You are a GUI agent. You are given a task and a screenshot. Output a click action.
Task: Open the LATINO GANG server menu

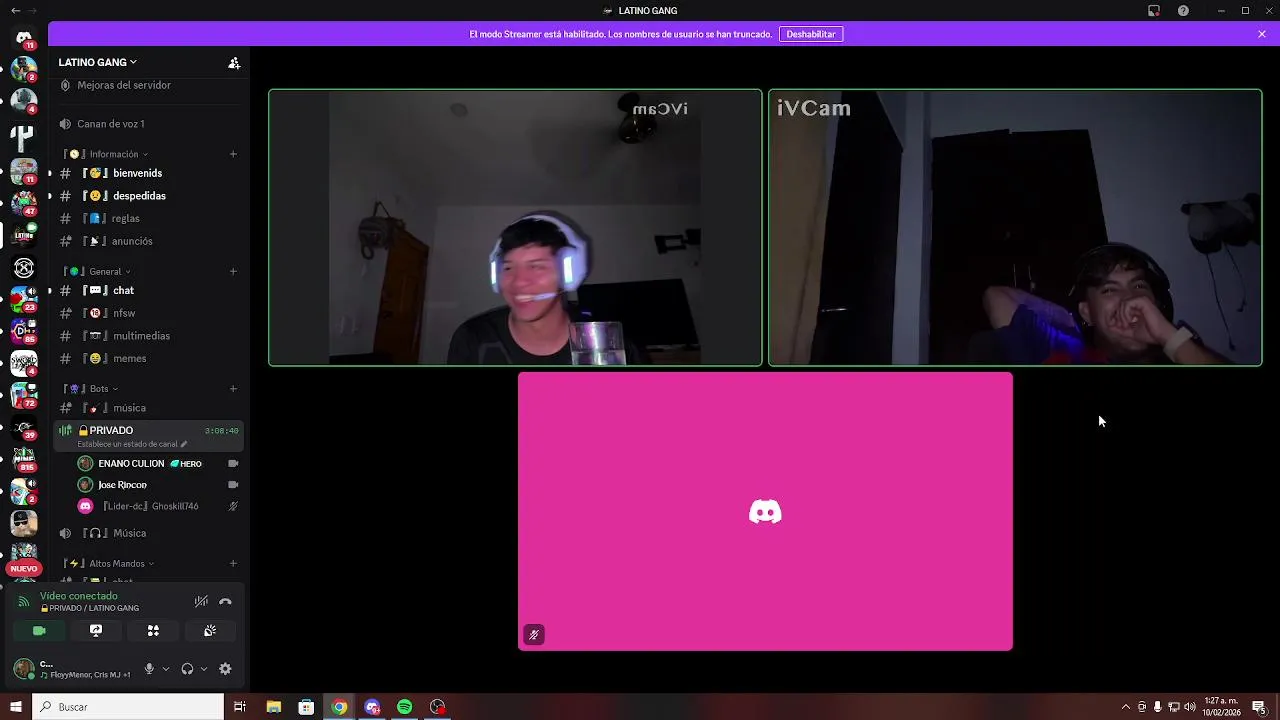[x=97, y=62]
